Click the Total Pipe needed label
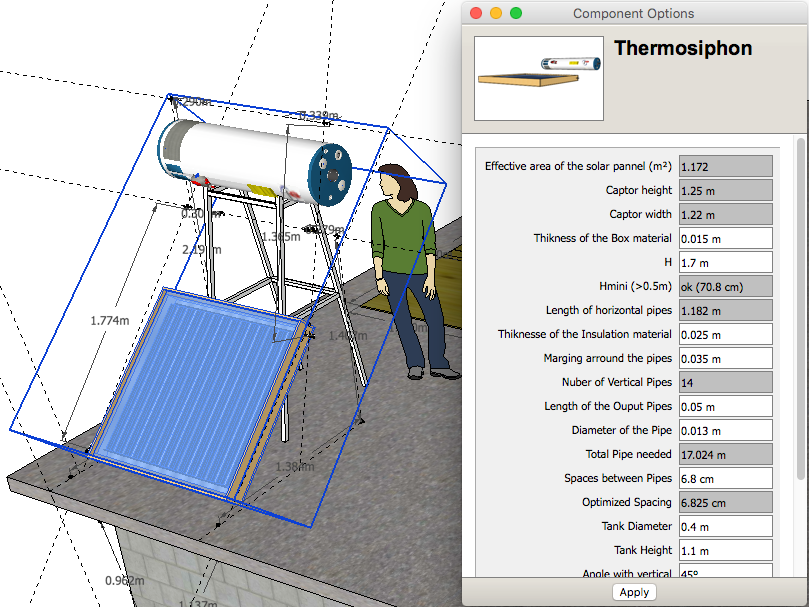 (x=628, y=454)
